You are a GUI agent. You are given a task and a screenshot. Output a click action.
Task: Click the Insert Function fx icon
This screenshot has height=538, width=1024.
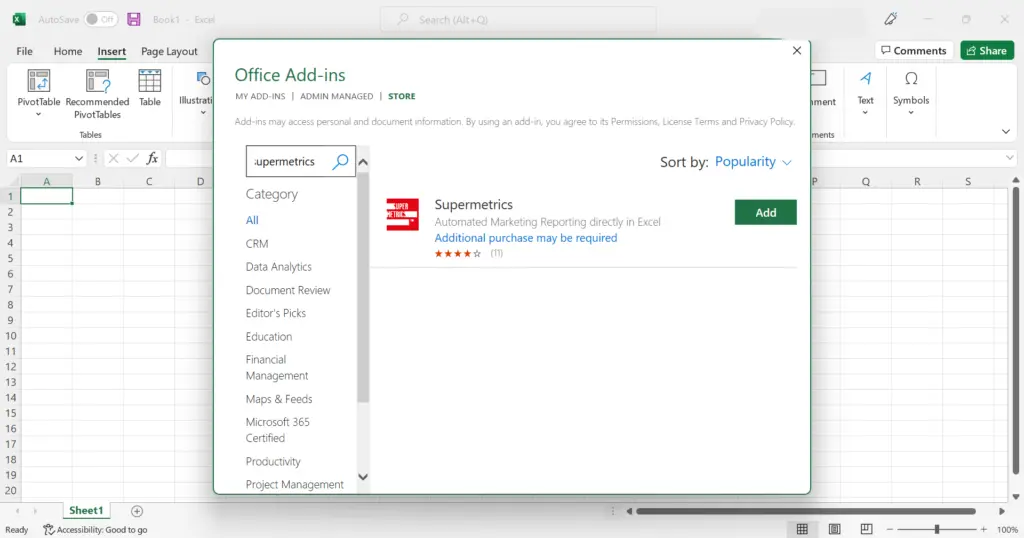pyautogui.click(x=152, y=159)
